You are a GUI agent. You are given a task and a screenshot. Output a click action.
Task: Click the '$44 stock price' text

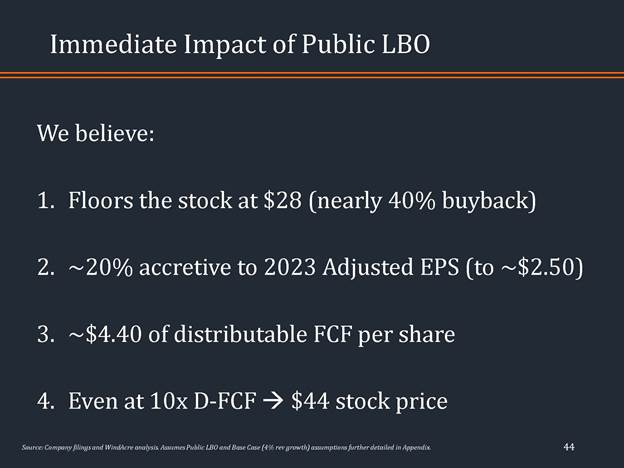click(369, 402)
